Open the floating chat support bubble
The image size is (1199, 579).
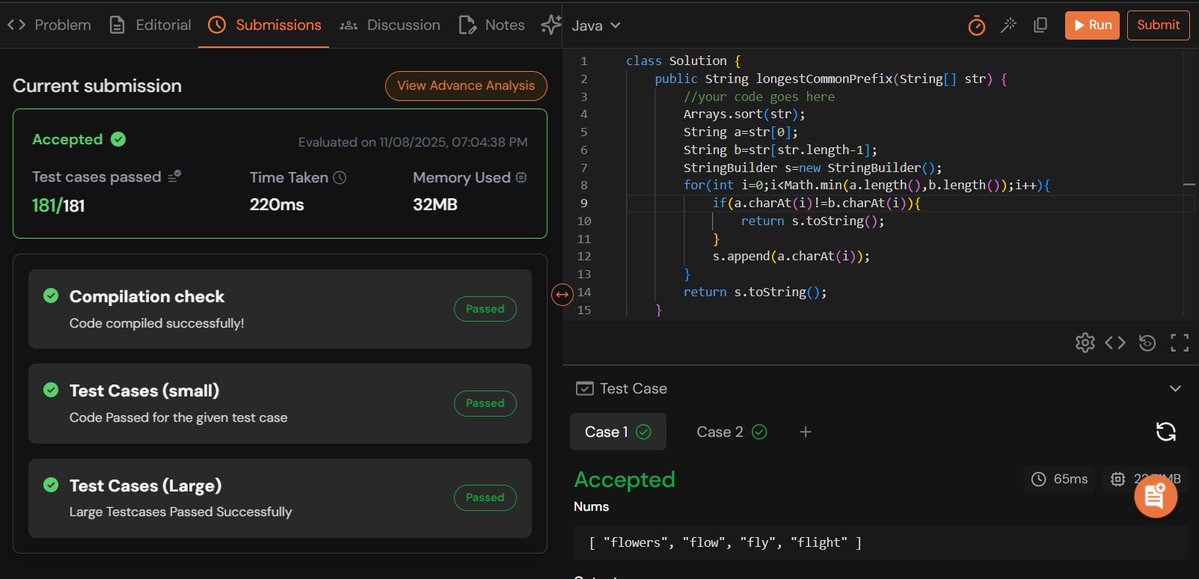(x=1155, y=496)
